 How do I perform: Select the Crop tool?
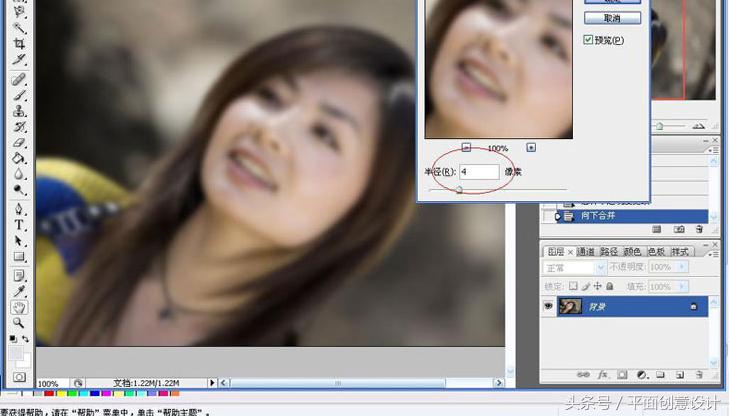click(19, 45)
